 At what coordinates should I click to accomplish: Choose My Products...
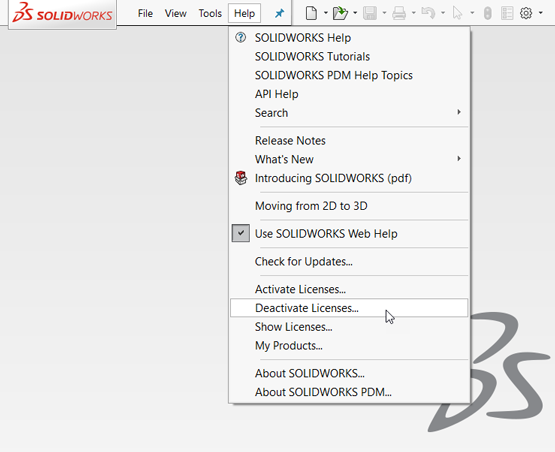(x=349, y=345)
